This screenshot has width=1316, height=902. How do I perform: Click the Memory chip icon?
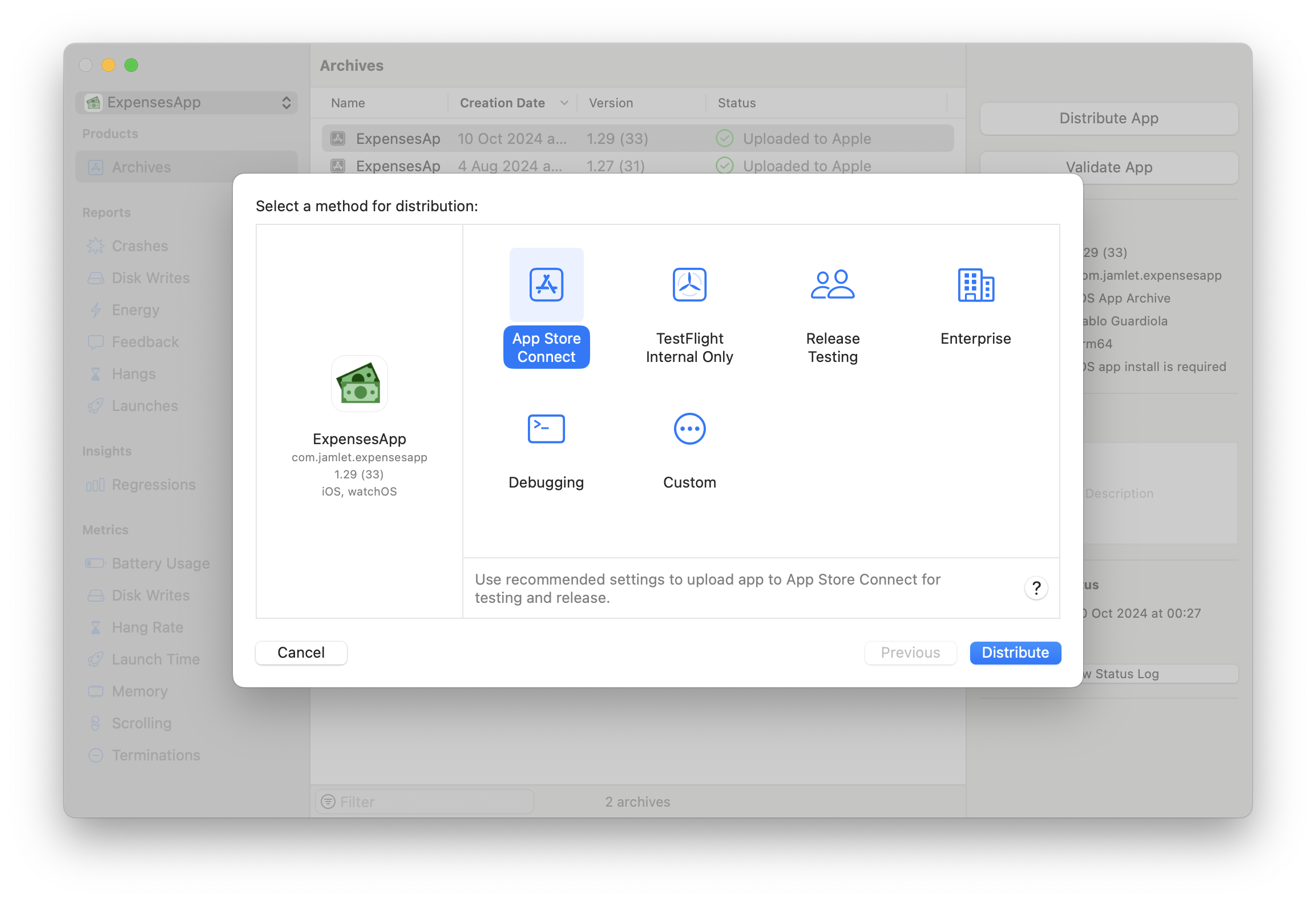pos(95,691)
